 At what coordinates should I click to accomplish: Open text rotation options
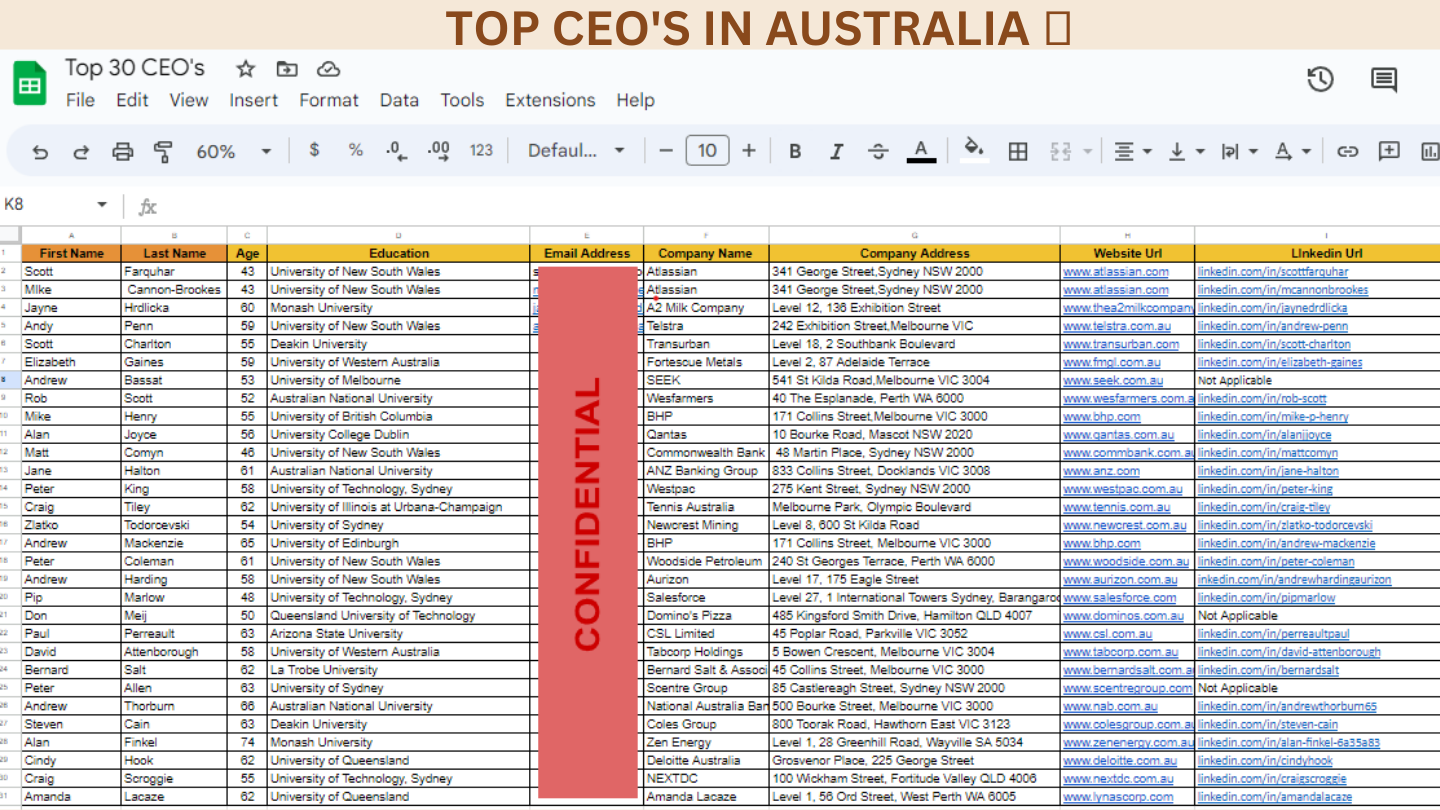(x=1293, y=151)
